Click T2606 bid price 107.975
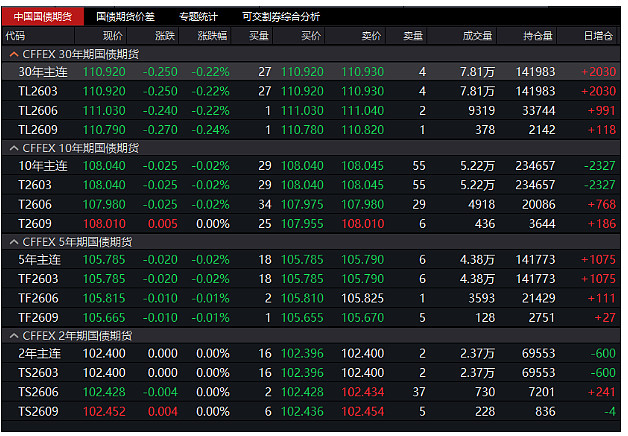 click(x=302, y=205)
